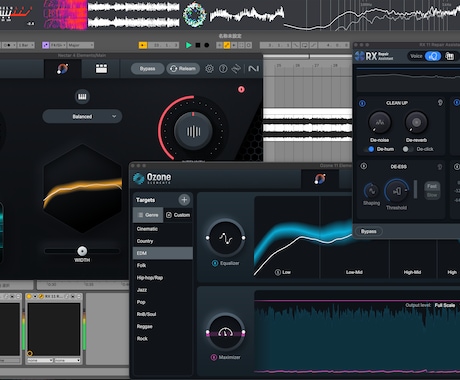Toggle the De-click switch

407,149
